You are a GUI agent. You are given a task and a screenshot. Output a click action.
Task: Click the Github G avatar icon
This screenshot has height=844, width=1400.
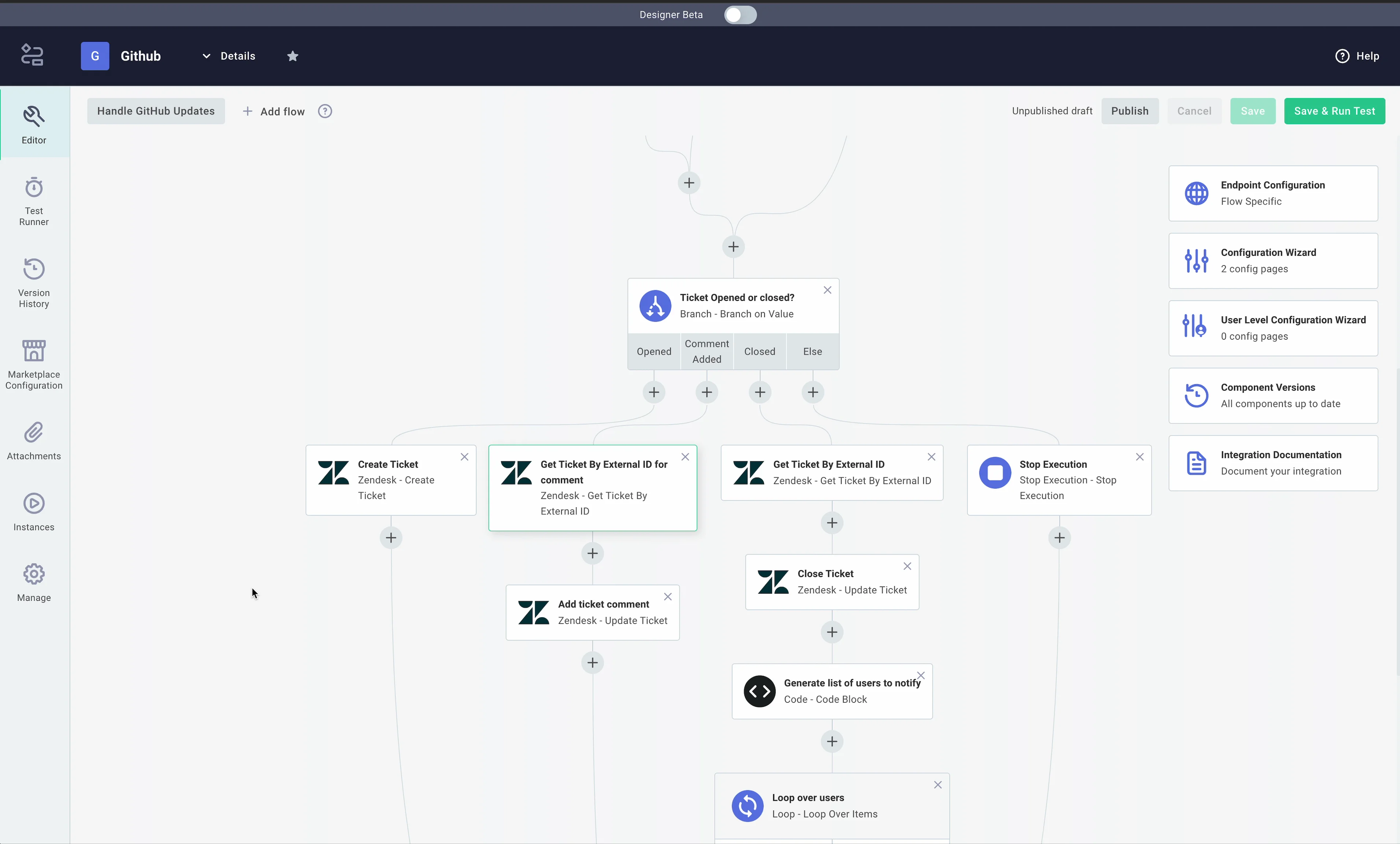click(x=95, y=56)
